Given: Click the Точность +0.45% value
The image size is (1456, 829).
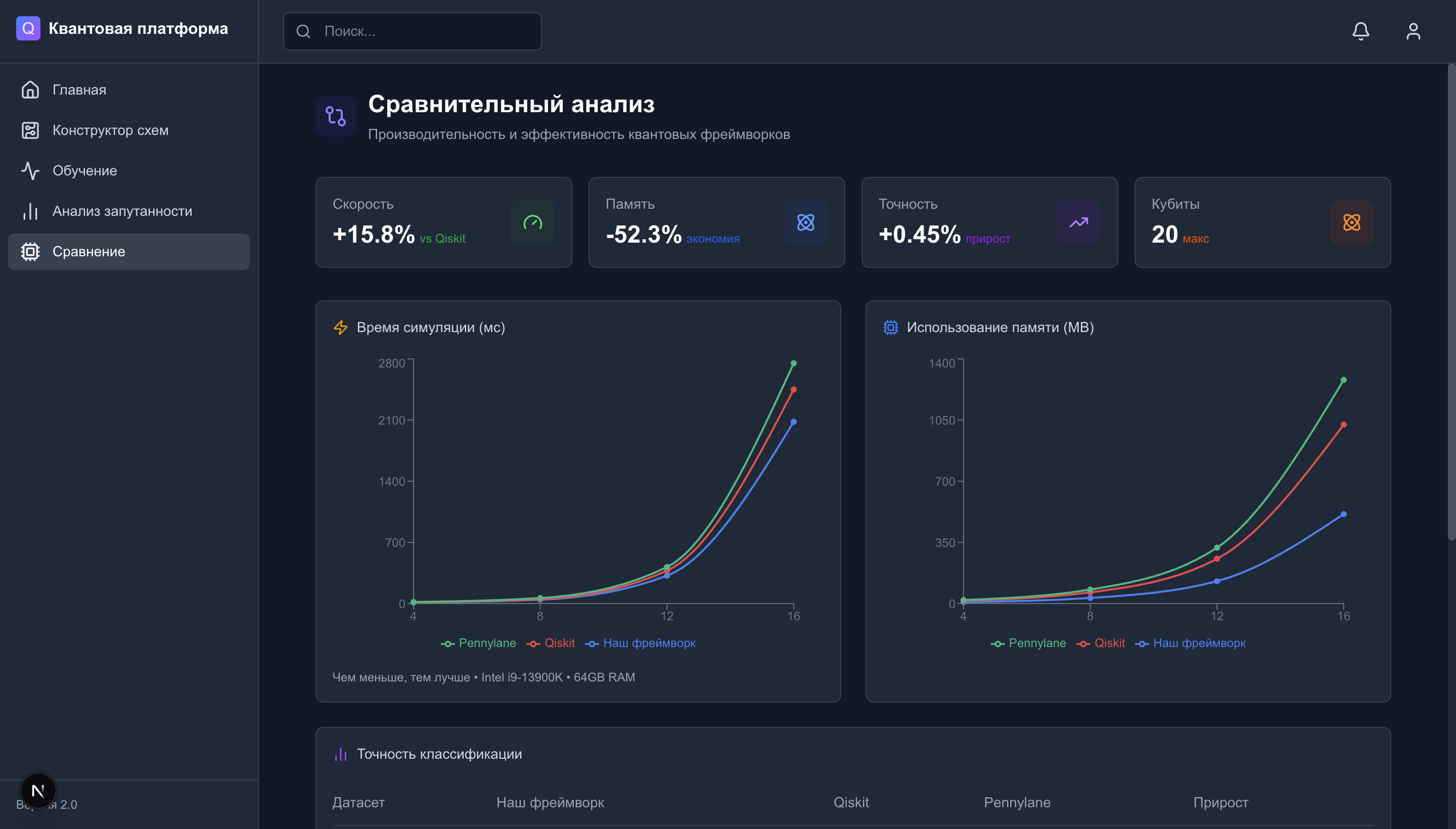Looking at the screenshot, I should tap(920, 235).
